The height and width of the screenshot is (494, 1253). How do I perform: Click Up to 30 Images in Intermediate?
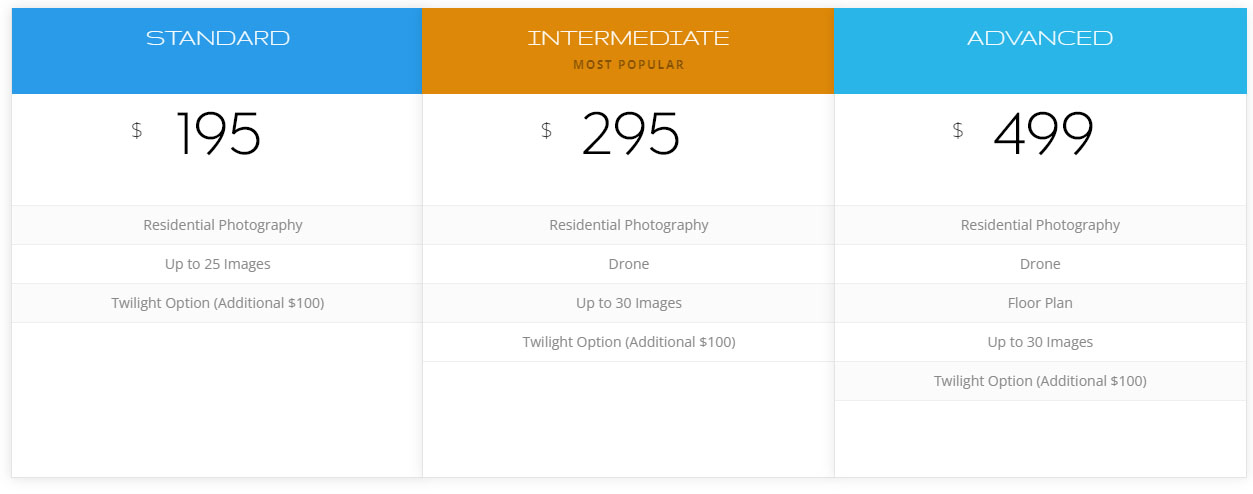pyautogui.click(x=628, y=303)
